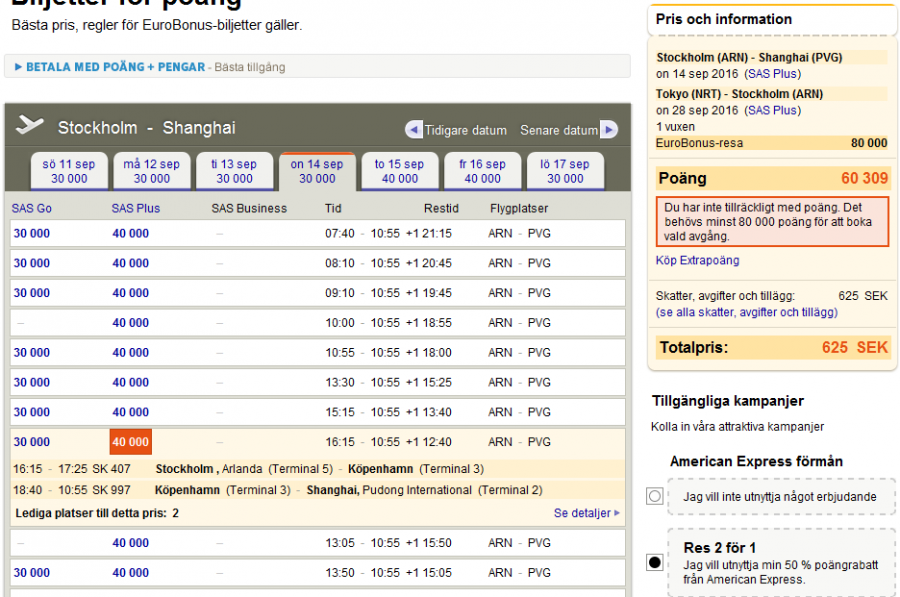Select SAS Go 30 000 for 07:40 departure
Screen dimensions: 900x597
[x=31, y=234]
